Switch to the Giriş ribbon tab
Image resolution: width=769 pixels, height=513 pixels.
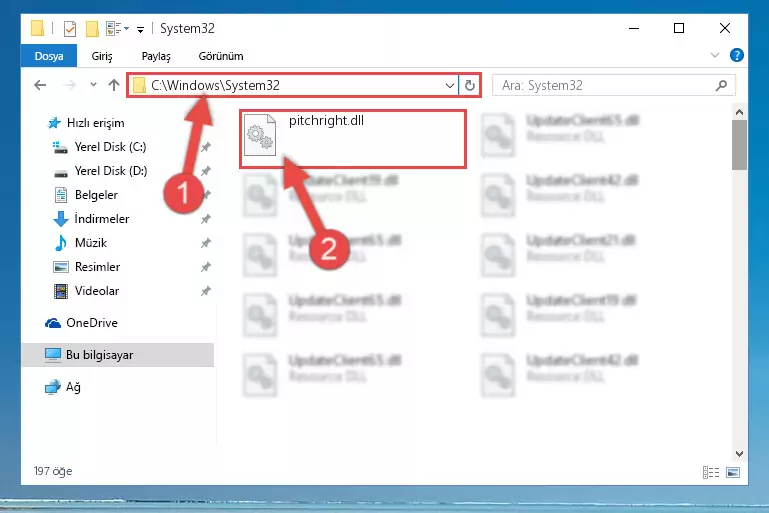(102, 56)
